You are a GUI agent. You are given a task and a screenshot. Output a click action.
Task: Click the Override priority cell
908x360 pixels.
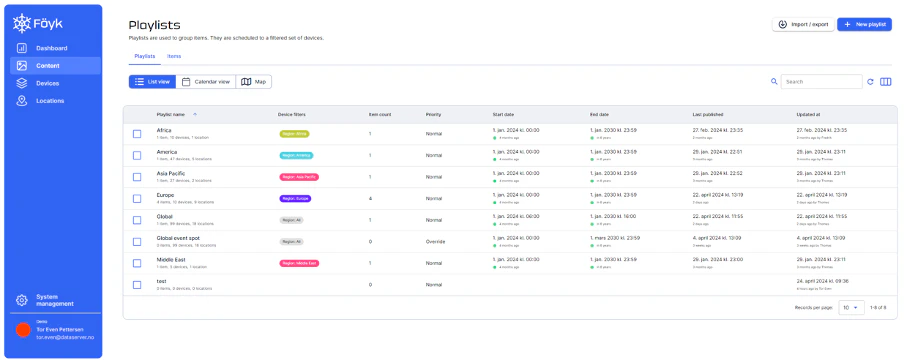435,241
